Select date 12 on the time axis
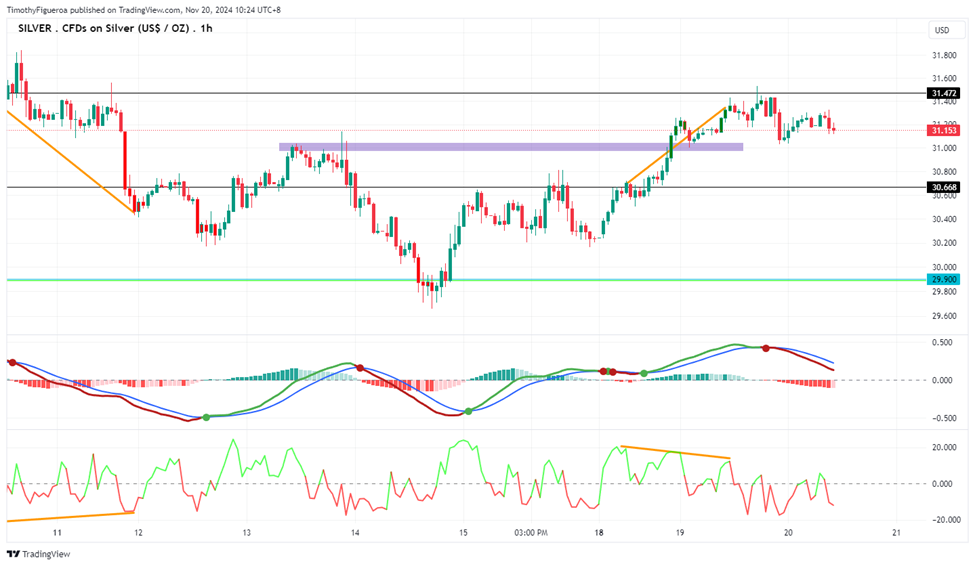975x566 pixels. pyautogui.click(x=138, y=532)
